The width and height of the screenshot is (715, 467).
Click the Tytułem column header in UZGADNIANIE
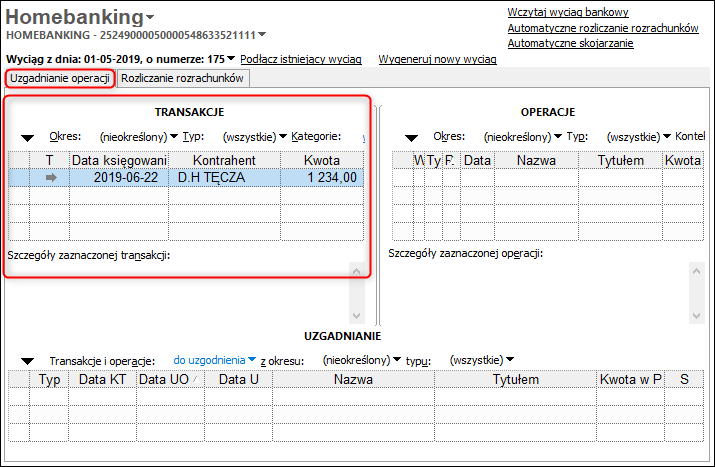515,379
